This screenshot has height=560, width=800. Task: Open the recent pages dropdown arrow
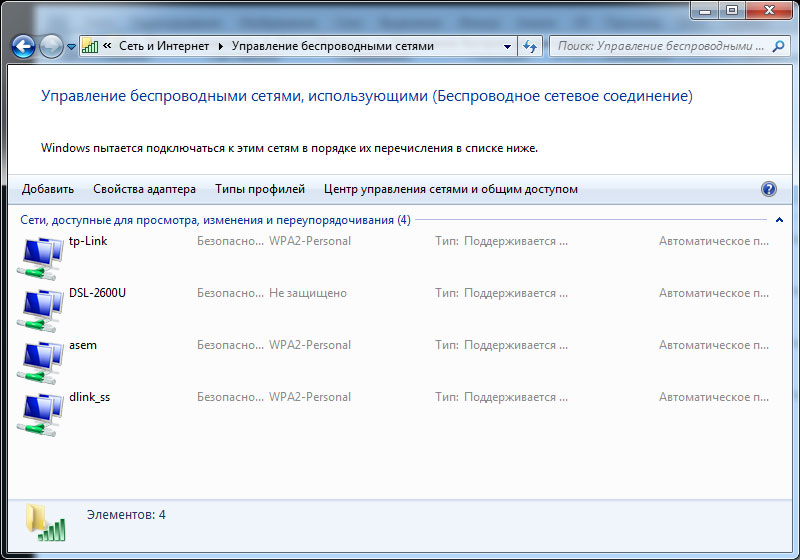[x=71, y=47]
